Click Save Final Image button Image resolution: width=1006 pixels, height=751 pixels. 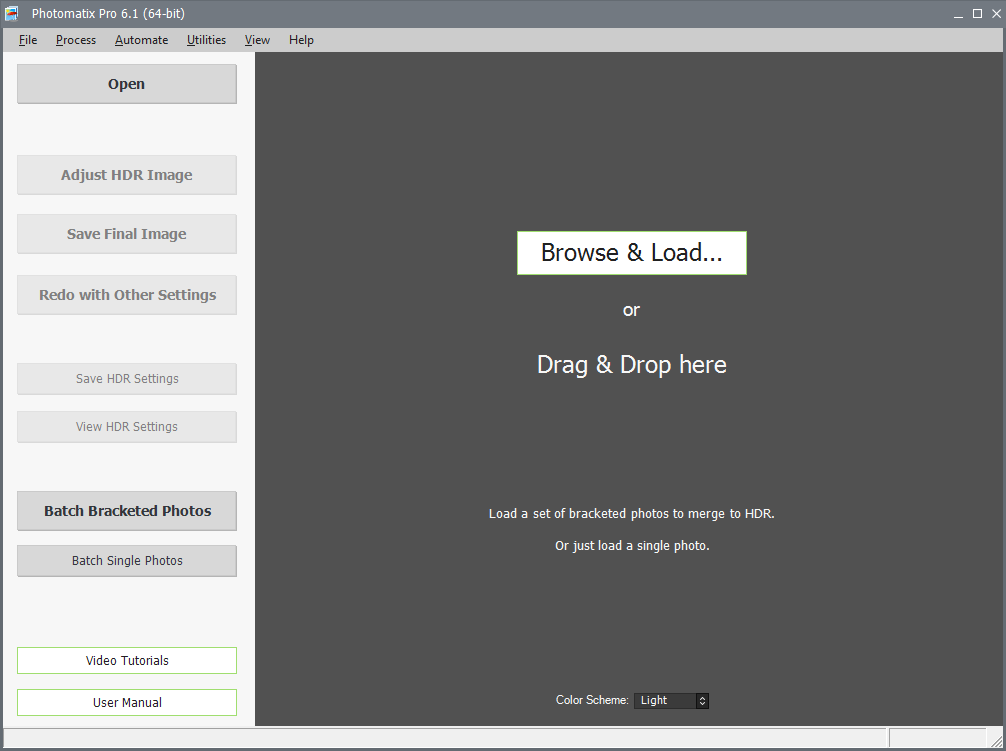coord(126,234)
